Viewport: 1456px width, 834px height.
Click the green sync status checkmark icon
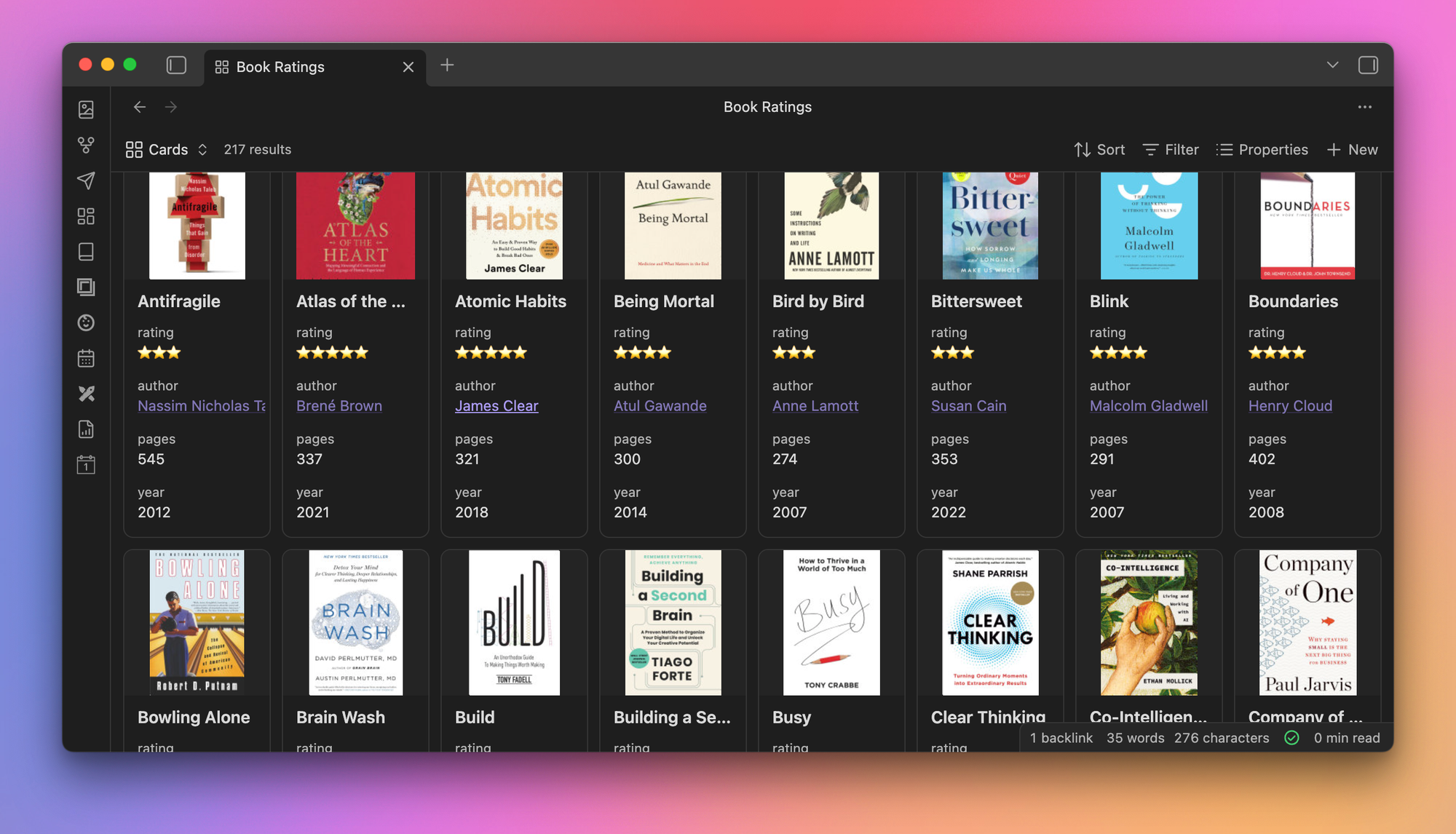pyautogui.click(x=1291, y=738)
